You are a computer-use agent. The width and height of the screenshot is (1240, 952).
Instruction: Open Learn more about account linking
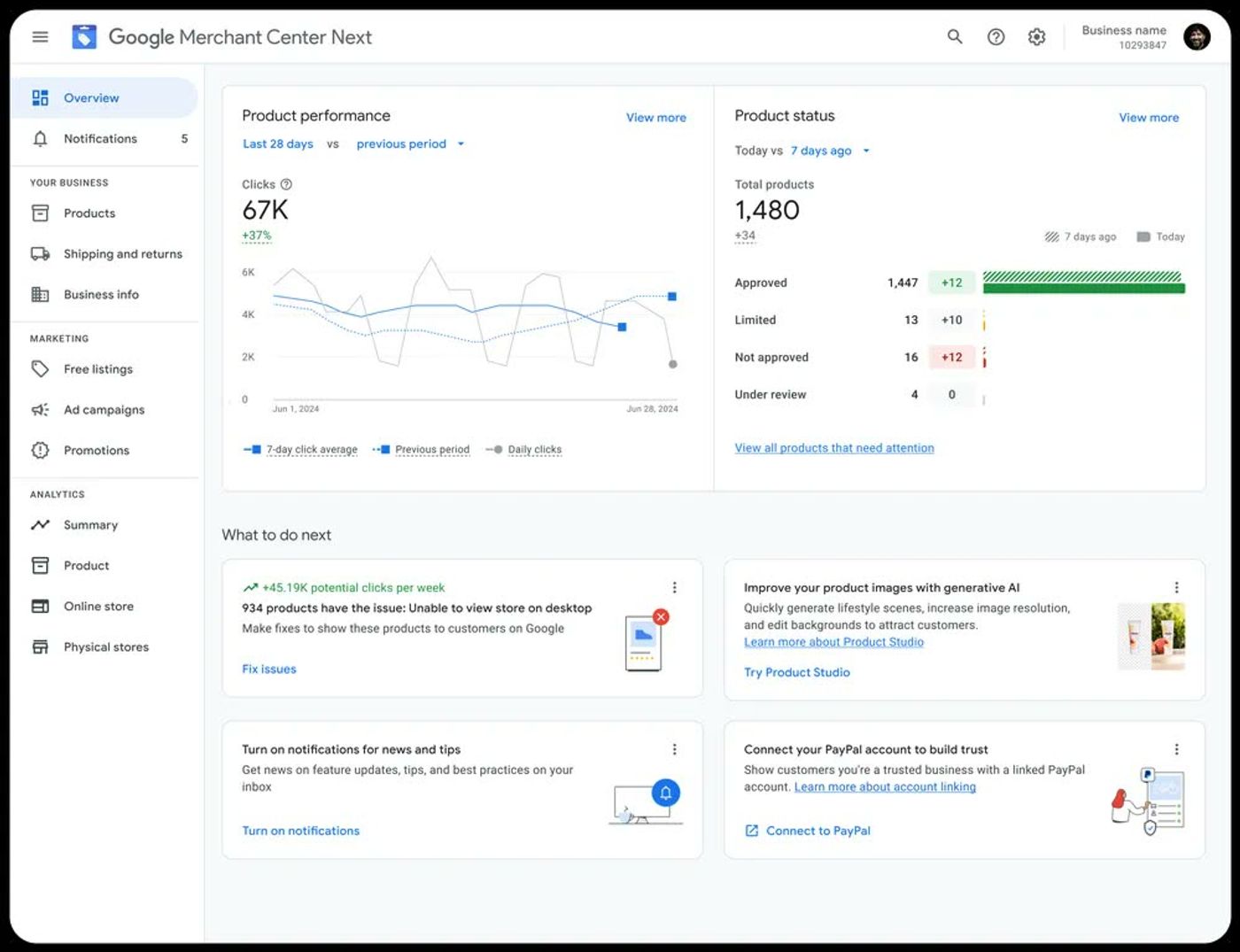[x=885, y=787]
